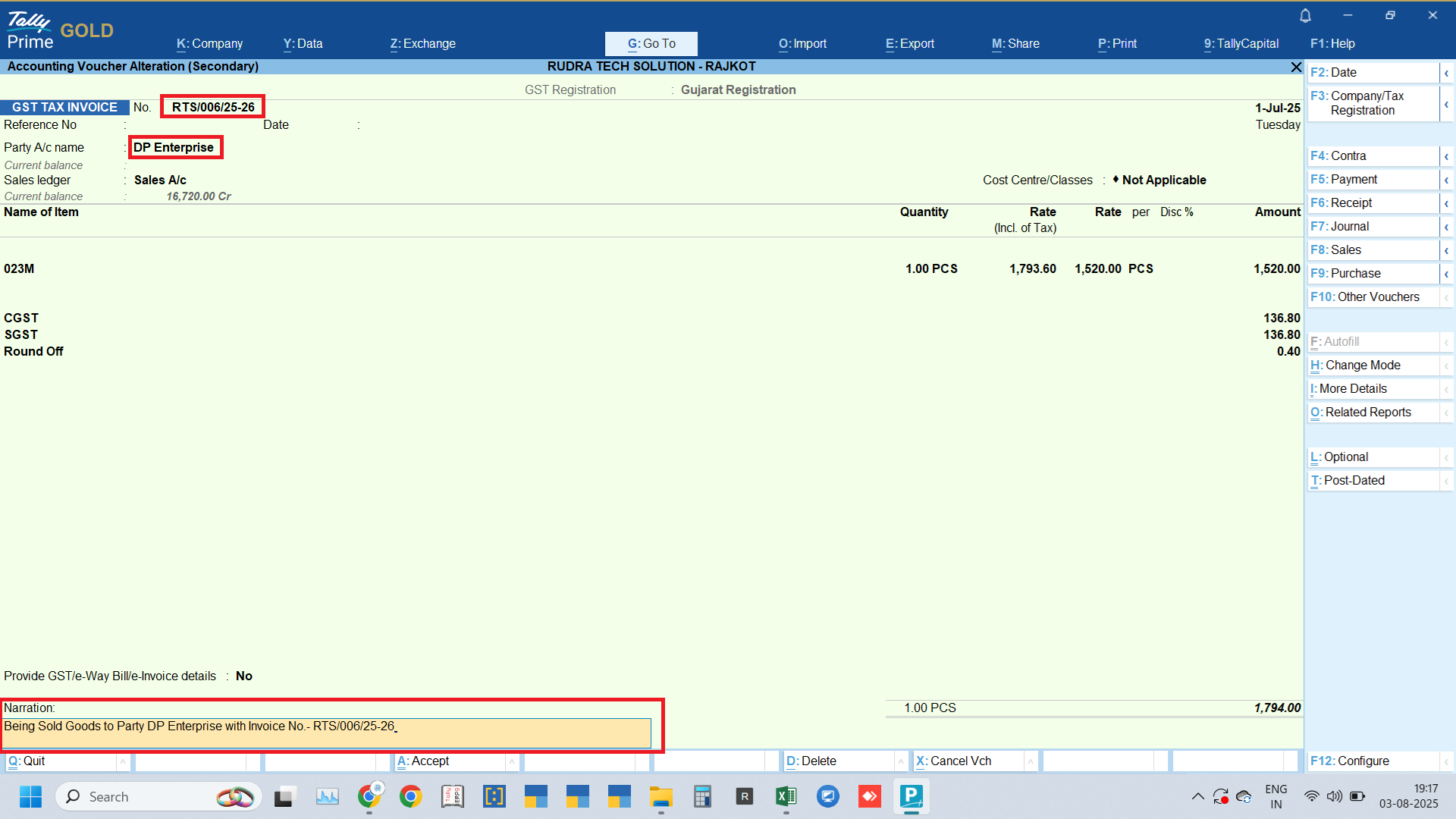Open Calculator from the taskbar
Screen dimensions: 1456x819
coord(702,796)
